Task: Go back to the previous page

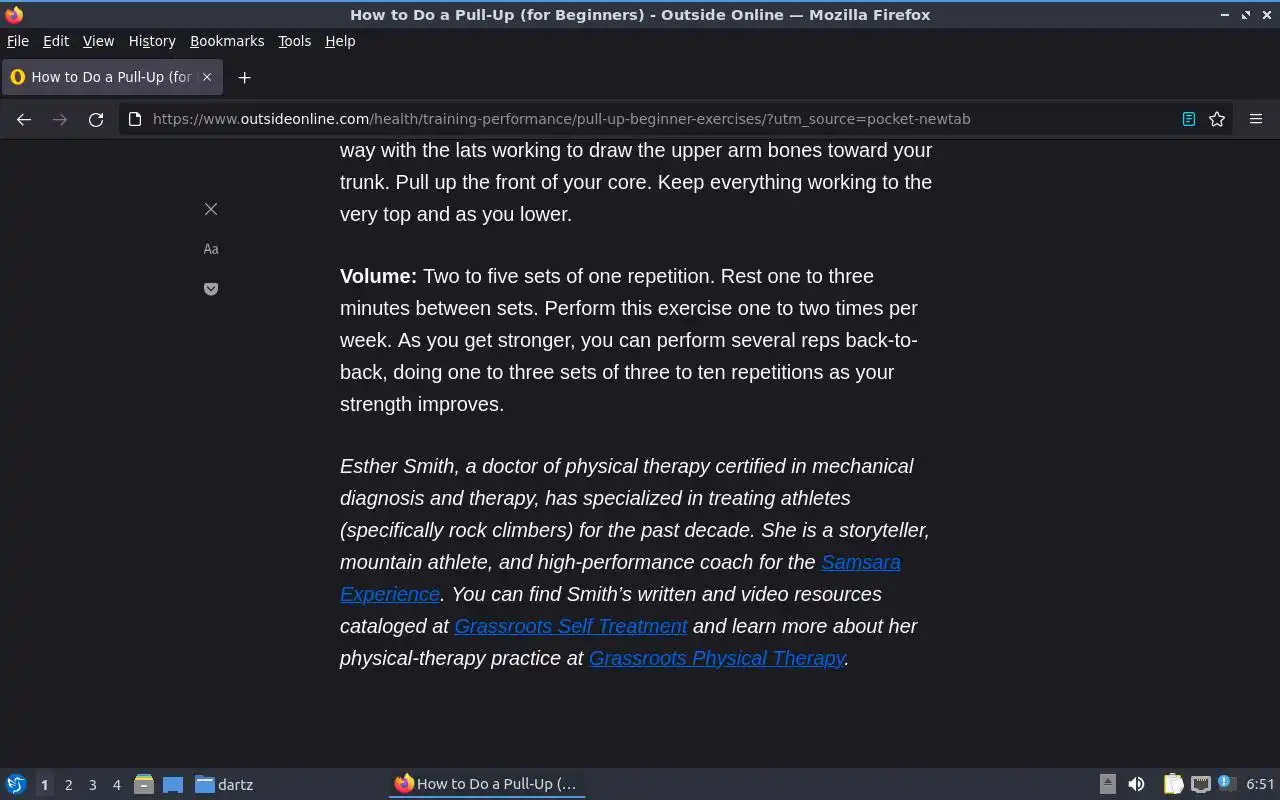Action: point(24,119)
